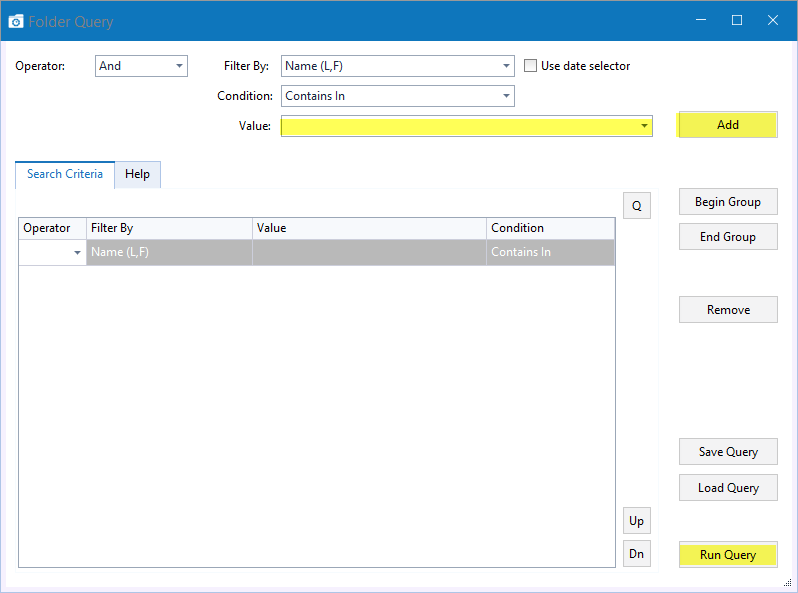This screenshot has height=593, width=798.
Task: Open the Filter By dropdown showing Name (L,F)
Action: click(397, 66)
